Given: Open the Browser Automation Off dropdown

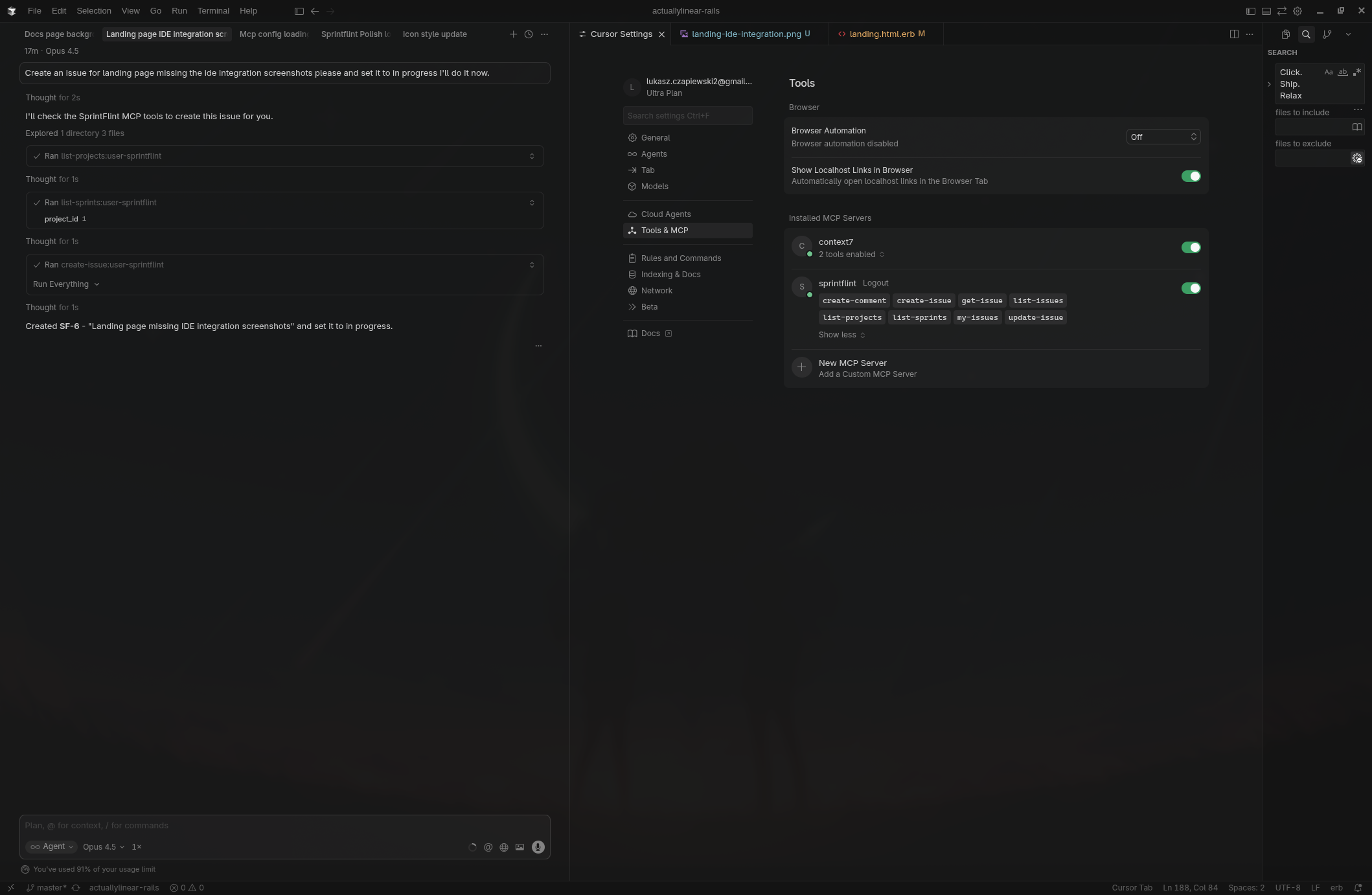Looking at the screenshot, I should pos(1162,137).
